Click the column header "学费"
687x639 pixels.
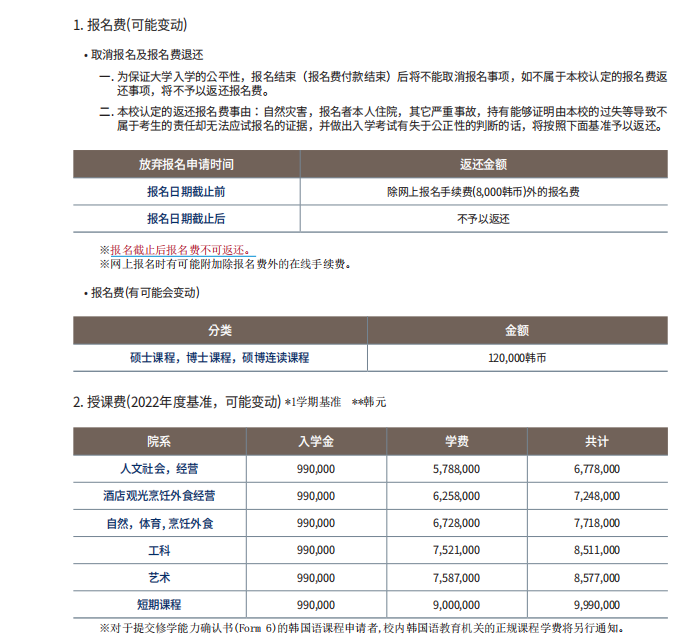pyautogui.click(x=457, y=441)
